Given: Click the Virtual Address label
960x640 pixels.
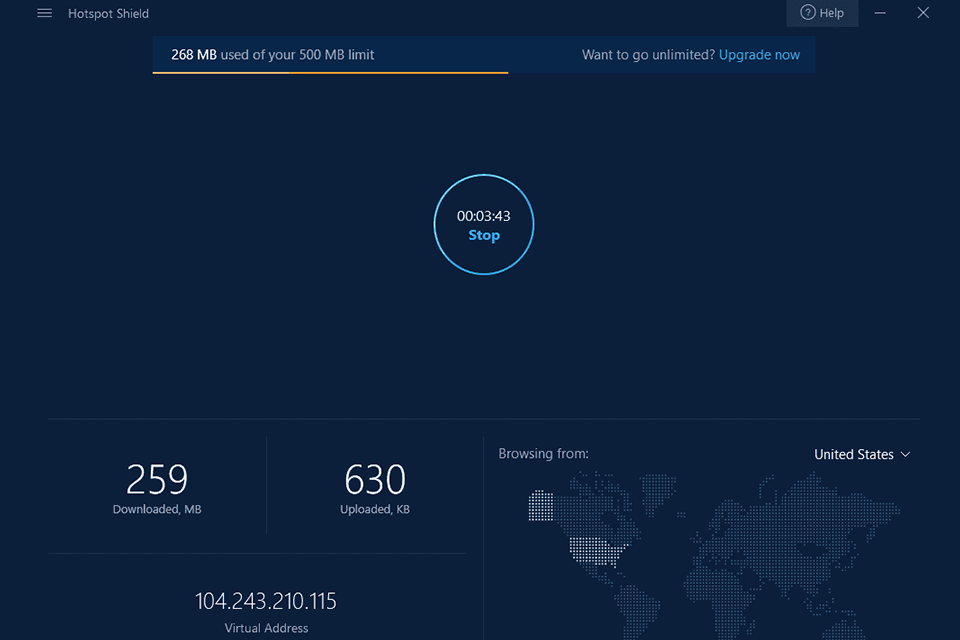Looking at the screenshot, I should 266,628.
